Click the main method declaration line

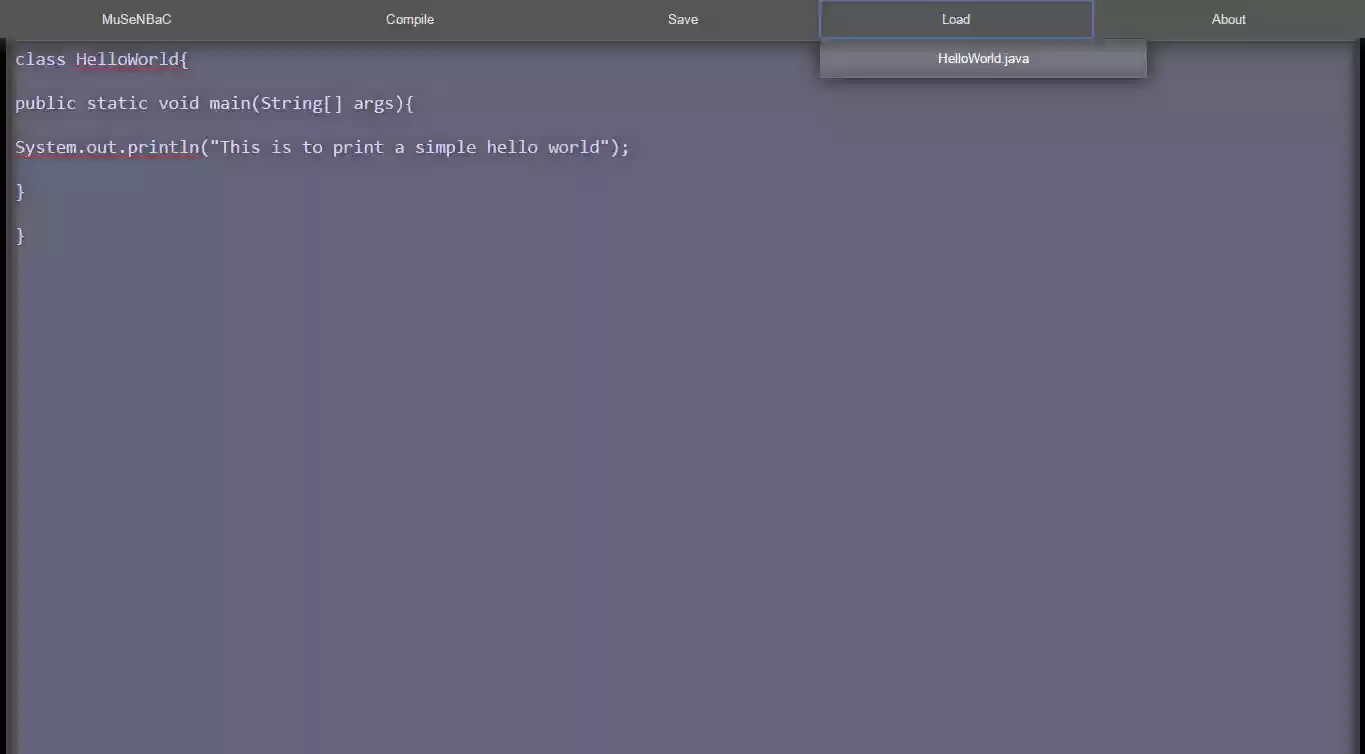point(214,103)
